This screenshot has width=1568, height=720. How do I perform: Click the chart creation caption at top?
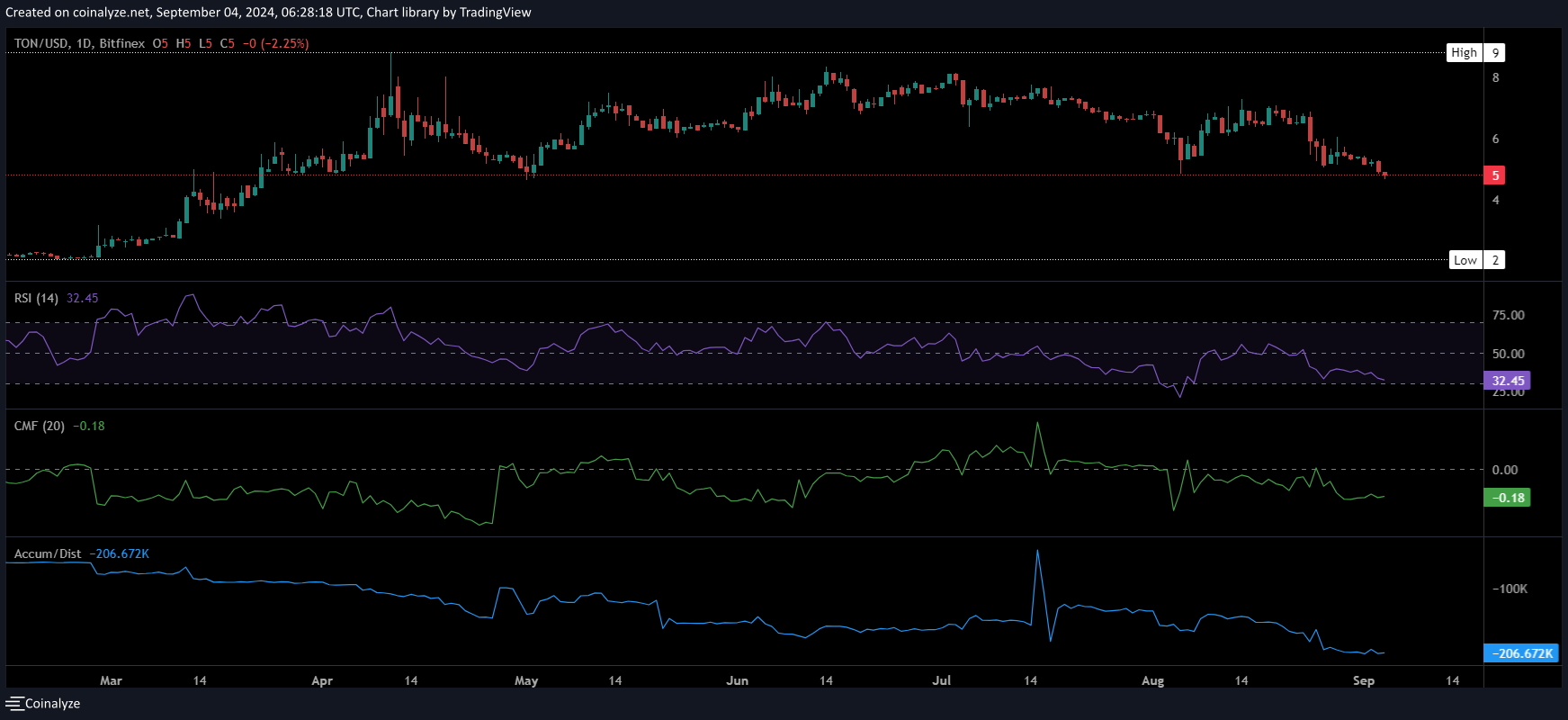click(x=268, y=13)
